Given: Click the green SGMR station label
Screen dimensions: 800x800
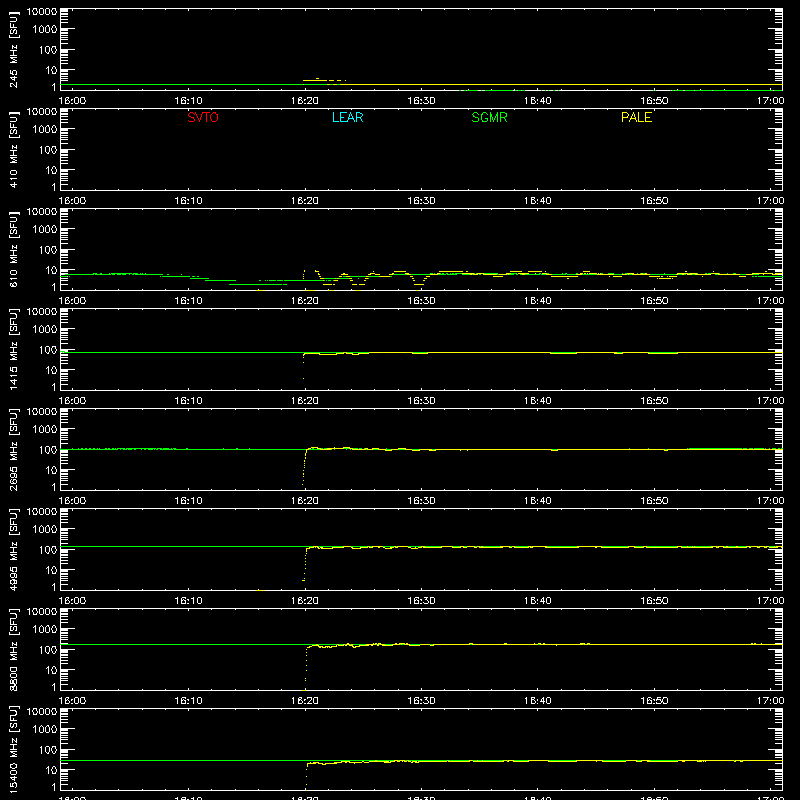Looking at the screenshot, I should (x=489, y=117).
